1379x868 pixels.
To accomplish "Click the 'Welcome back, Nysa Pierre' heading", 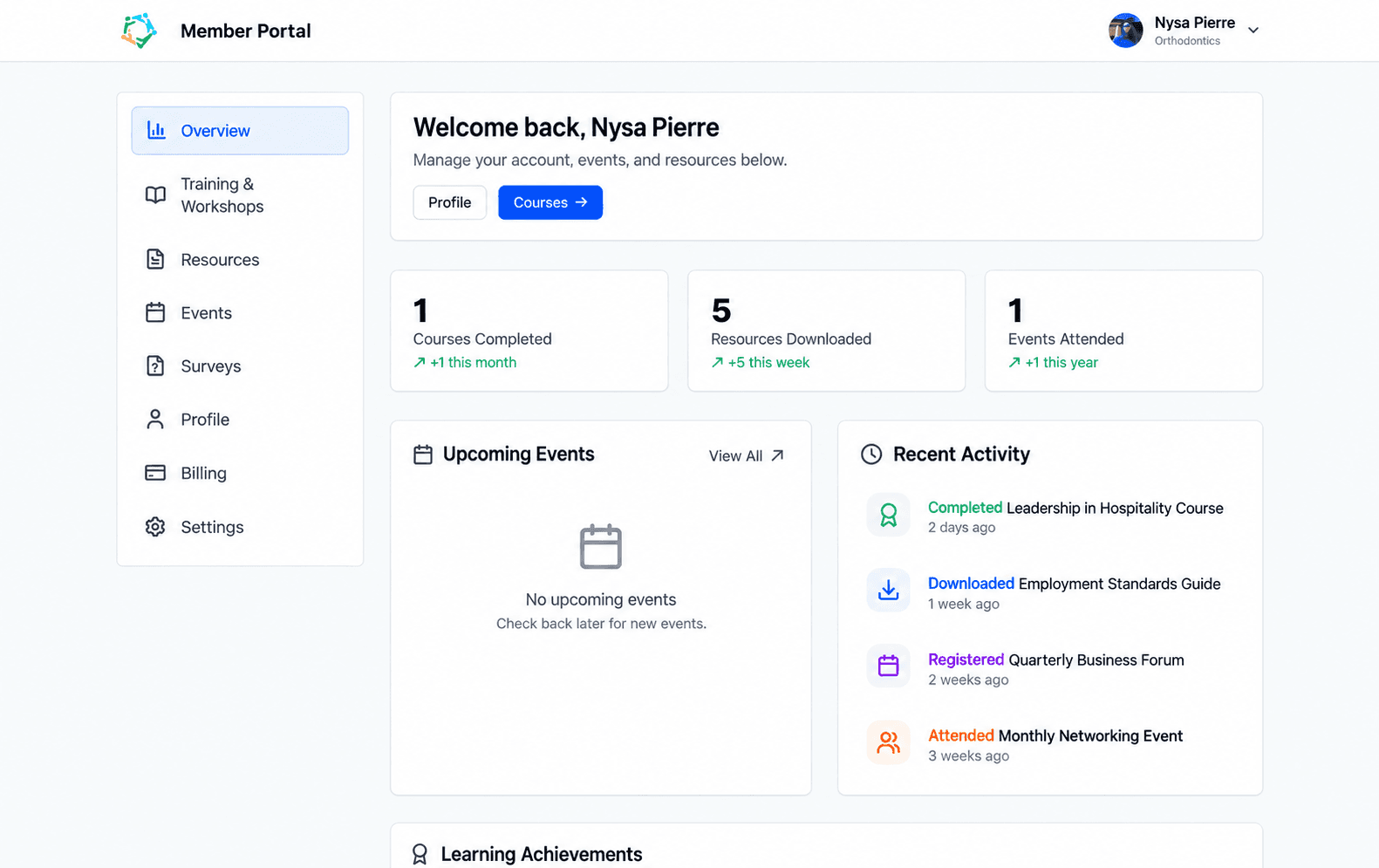I will (566, 127).
